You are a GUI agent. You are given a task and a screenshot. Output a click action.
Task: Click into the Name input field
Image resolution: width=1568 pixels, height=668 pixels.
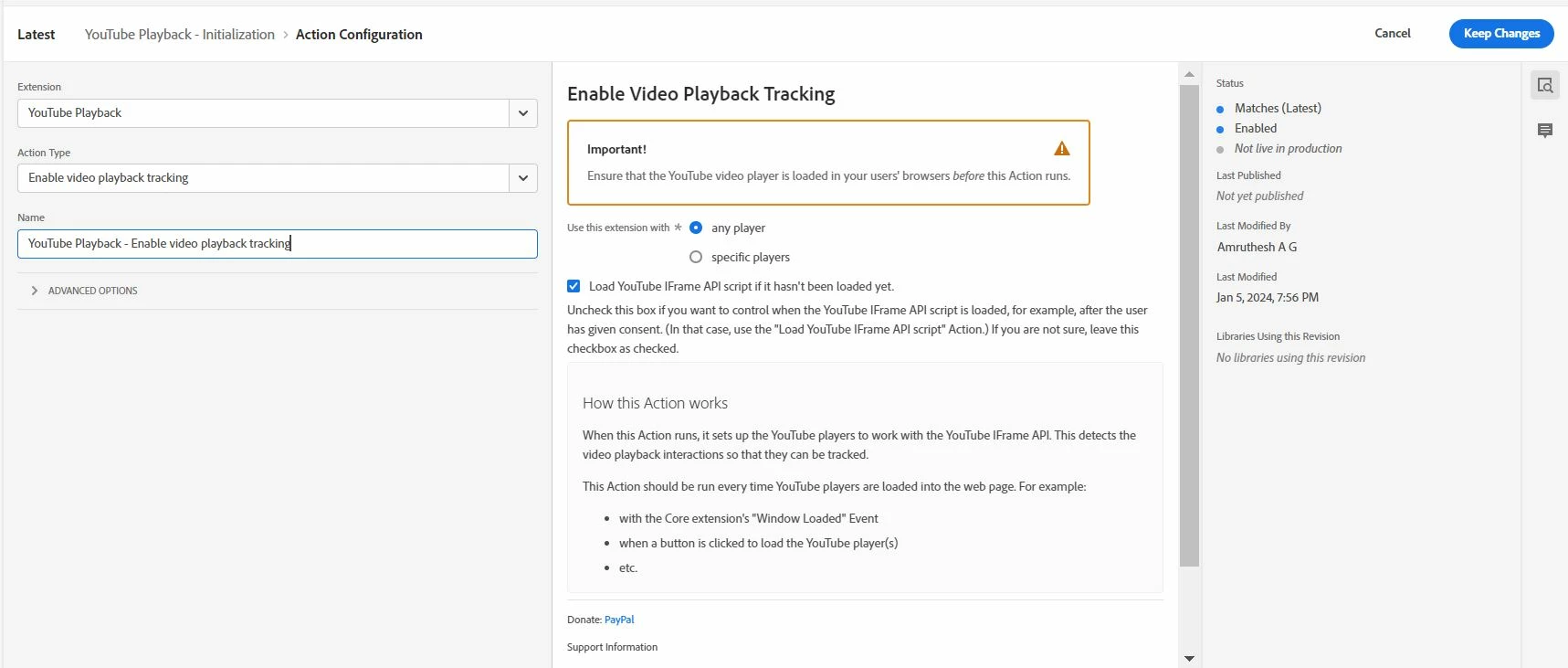[278, 244]
